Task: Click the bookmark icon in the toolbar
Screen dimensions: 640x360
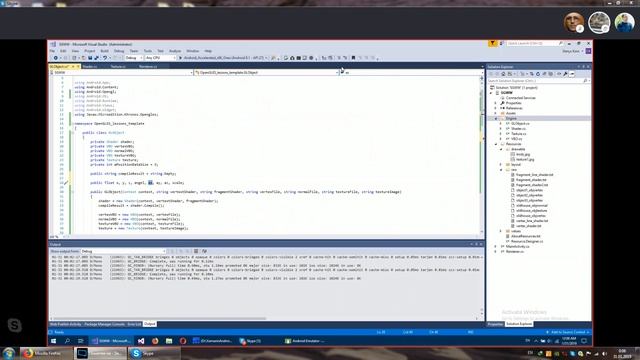Action: coord(353,58)
